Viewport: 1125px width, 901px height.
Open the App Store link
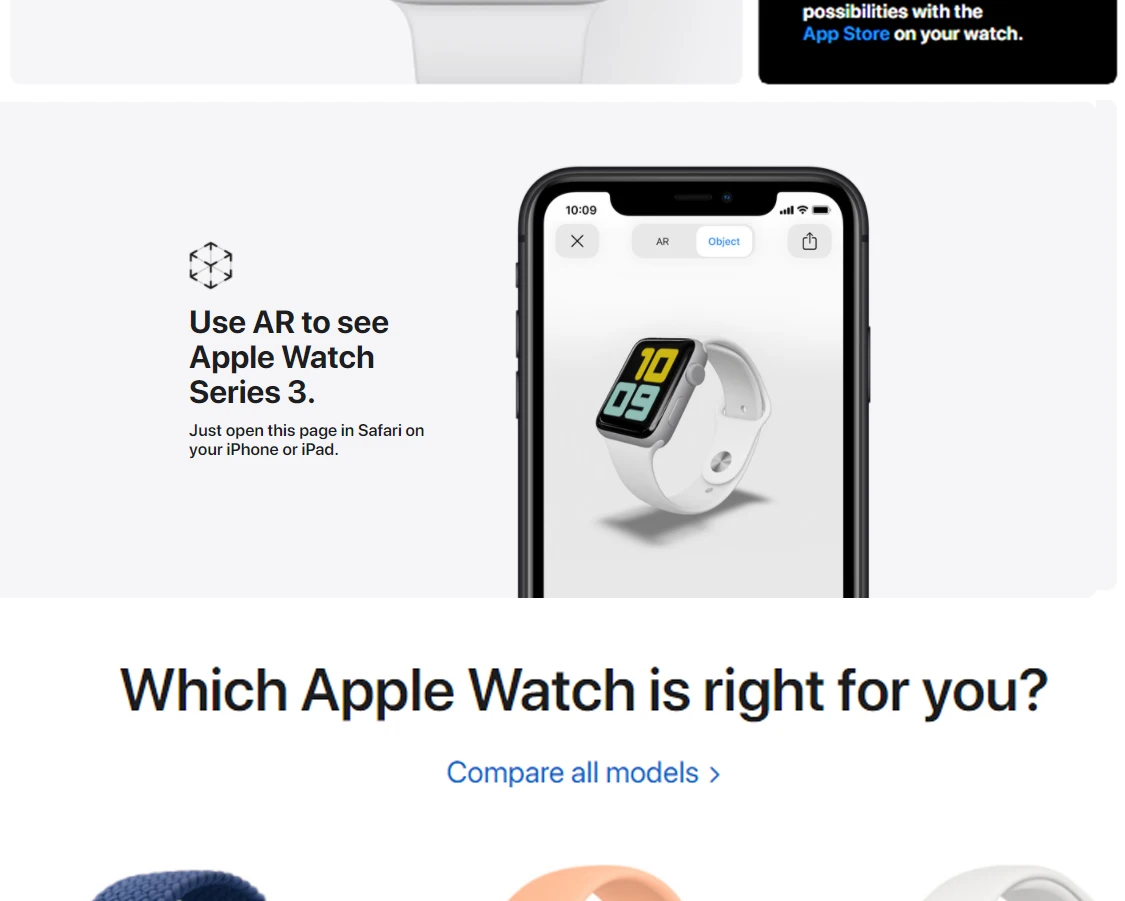pos(845,34)
